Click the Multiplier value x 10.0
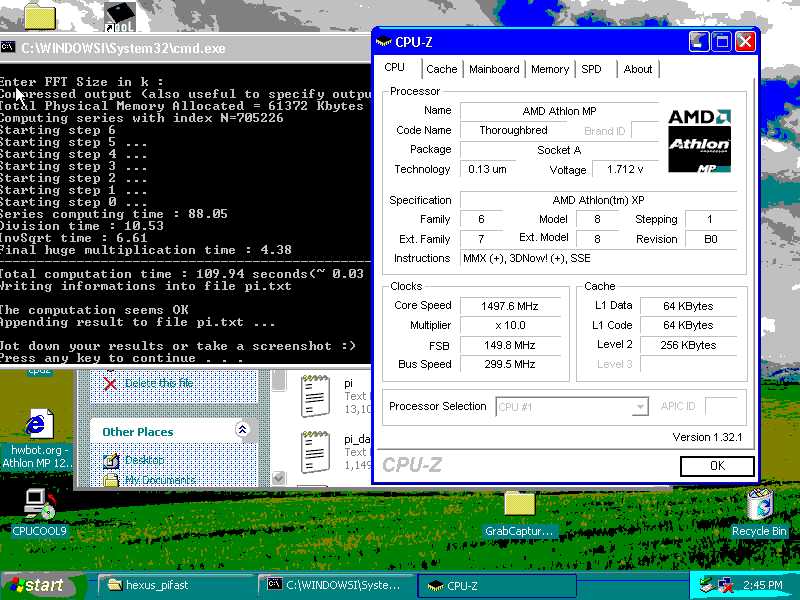The width and height of the screenshot is (800, 600). [510, 326]
